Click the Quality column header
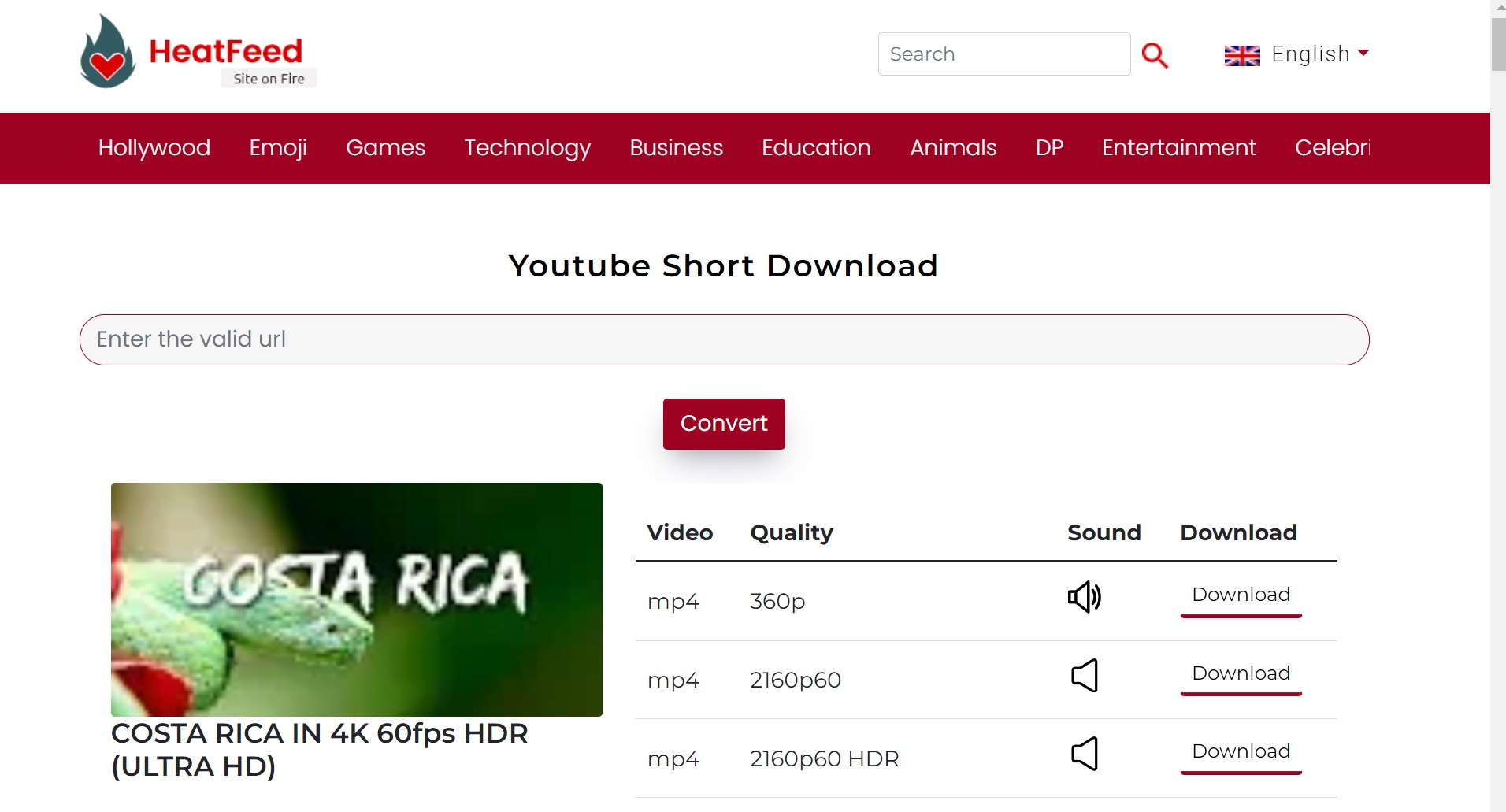Image resolution: width=1506 pixels, height=812 pixels. pyautogui.click(x=792, y=533)
